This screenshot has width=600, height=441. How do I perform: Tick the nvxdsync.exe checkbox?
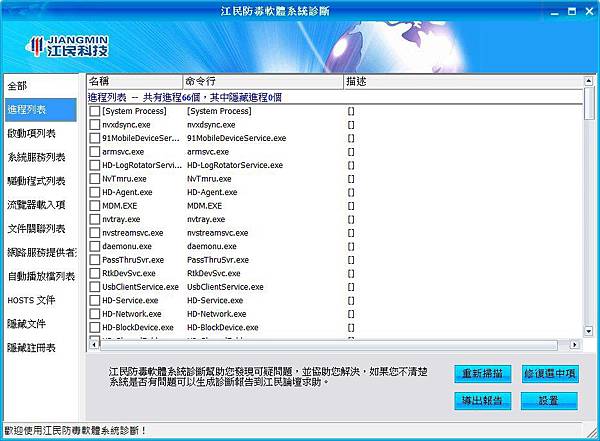coord(95,125)
